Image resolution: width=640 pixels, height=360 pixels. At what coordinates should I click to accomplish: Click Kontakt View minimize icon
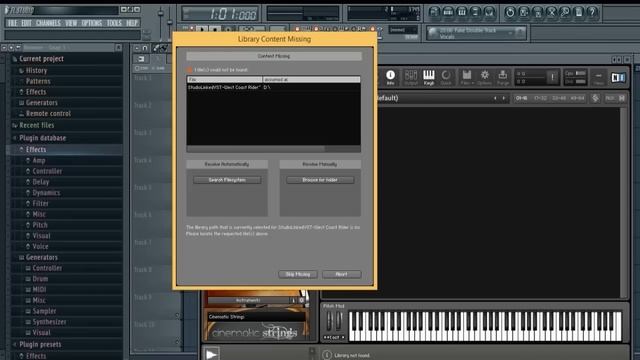(x=598, y=77)
